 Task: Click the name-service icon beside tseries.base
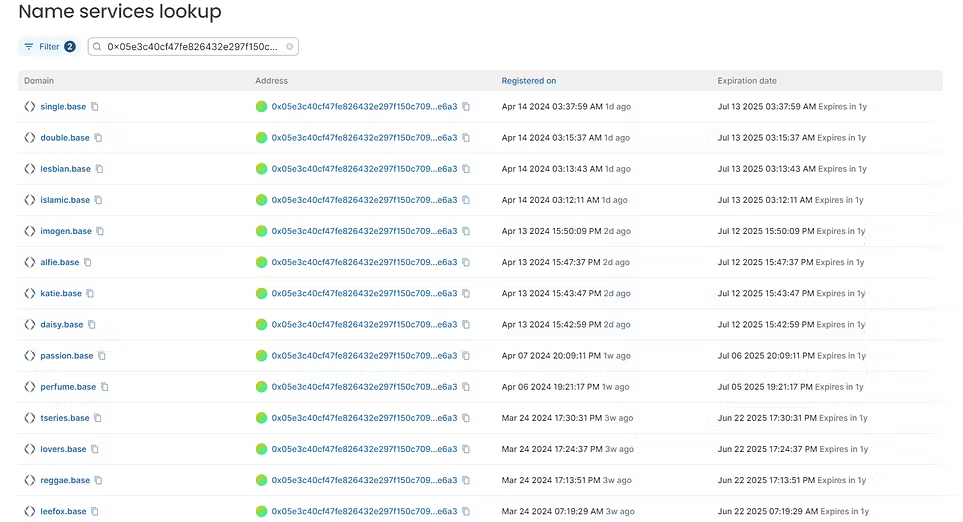point(29,418)
